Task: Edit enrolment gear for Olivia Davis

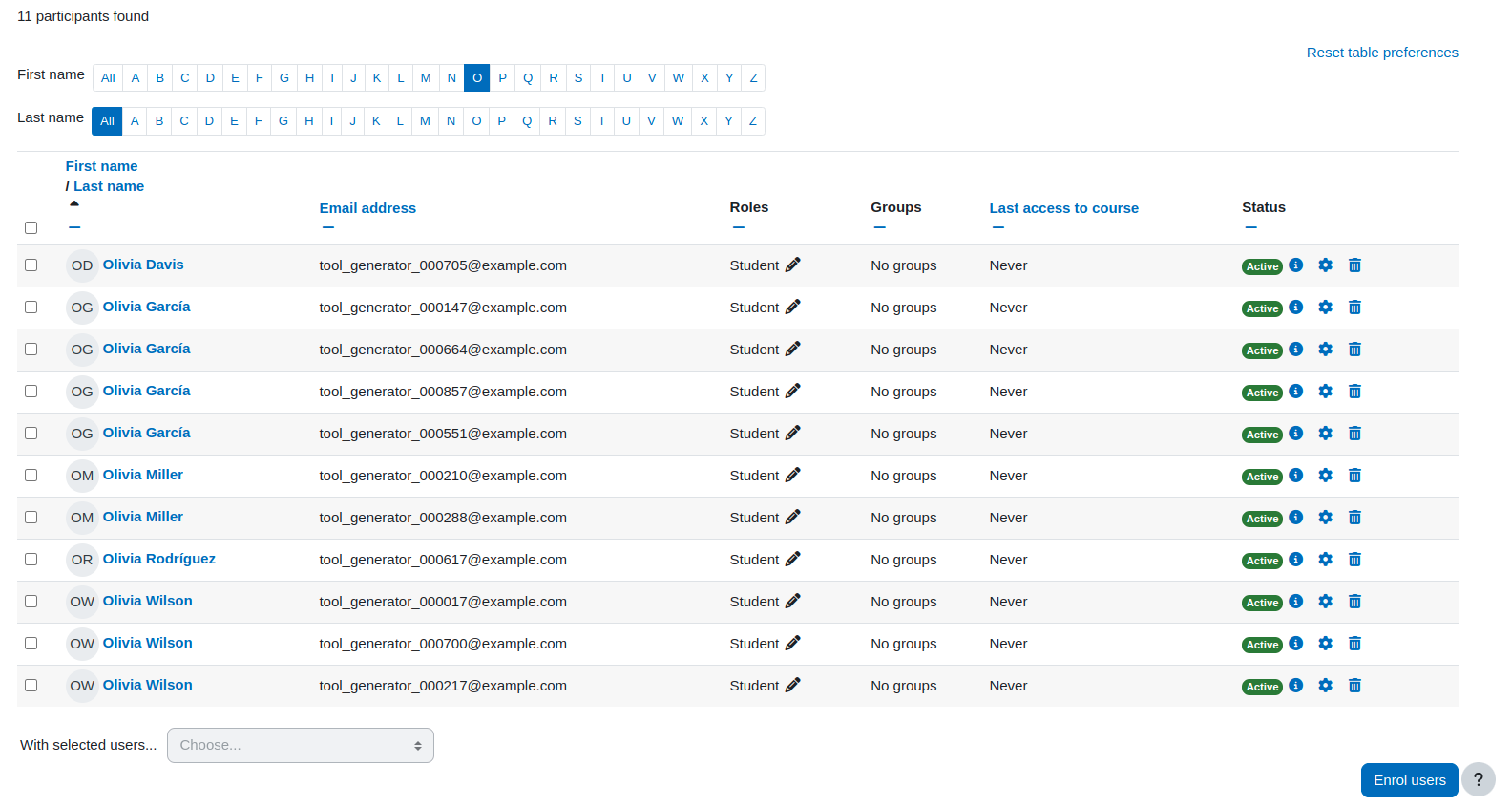Action: 1325,265
